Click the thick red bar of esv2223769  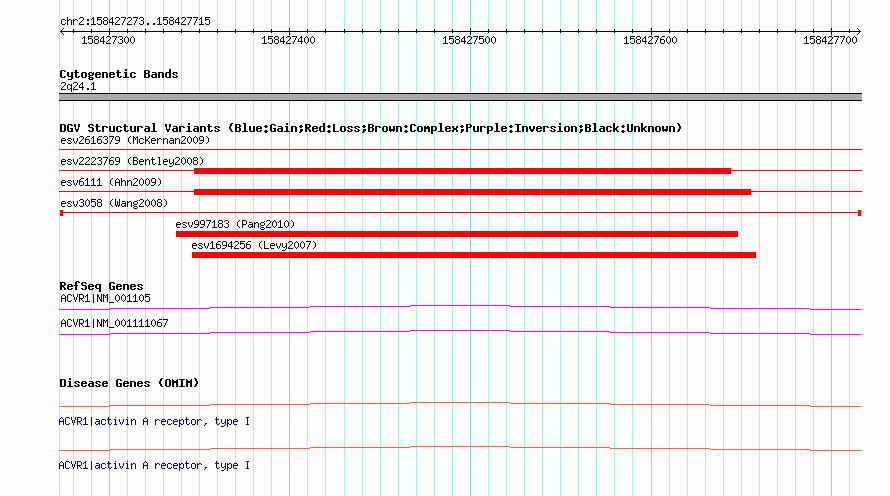pyautogui.click(x=463, y=171)
